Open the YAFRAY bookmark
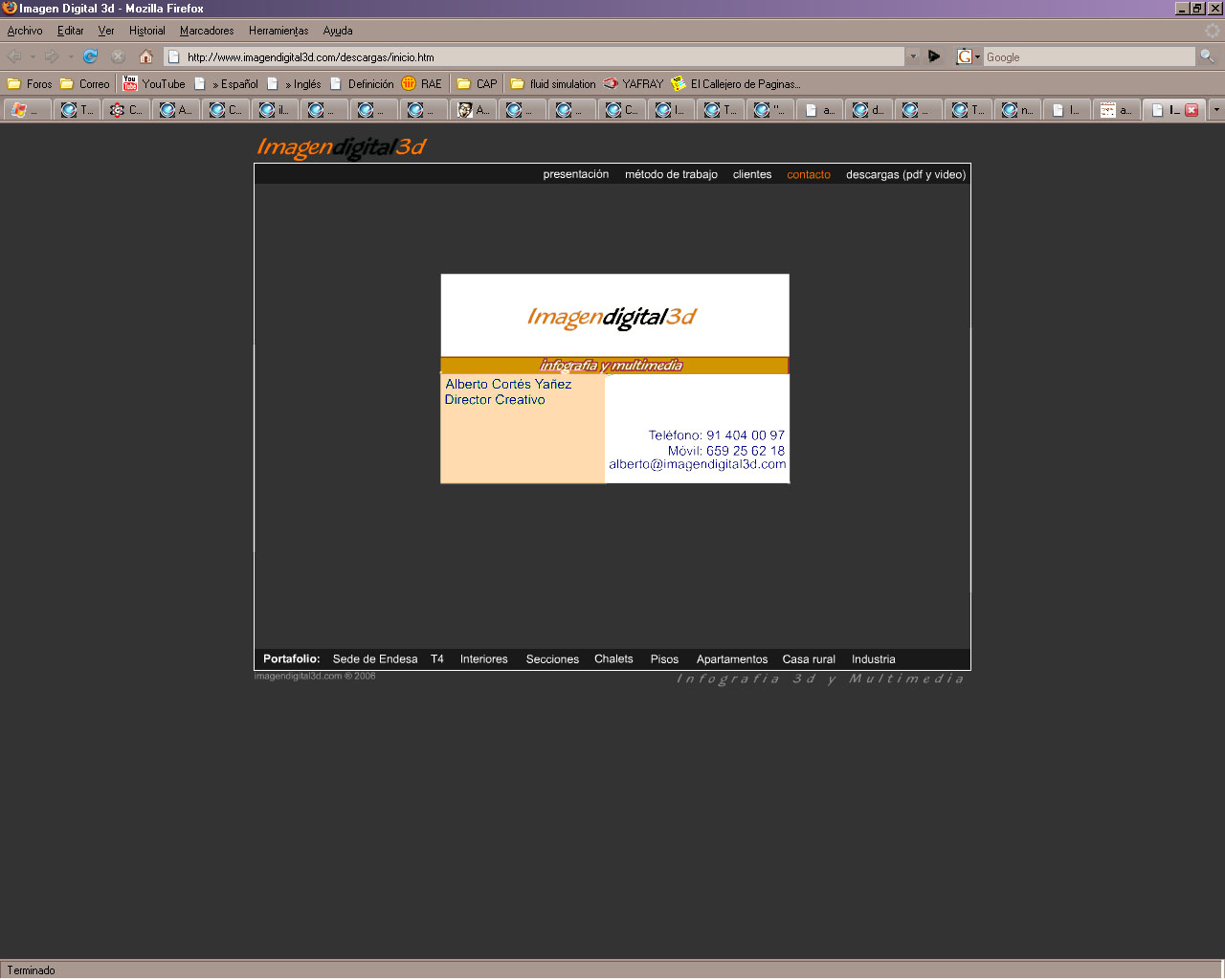Image resolution: width=1225 pixels, height=980 pixels. 634,84
